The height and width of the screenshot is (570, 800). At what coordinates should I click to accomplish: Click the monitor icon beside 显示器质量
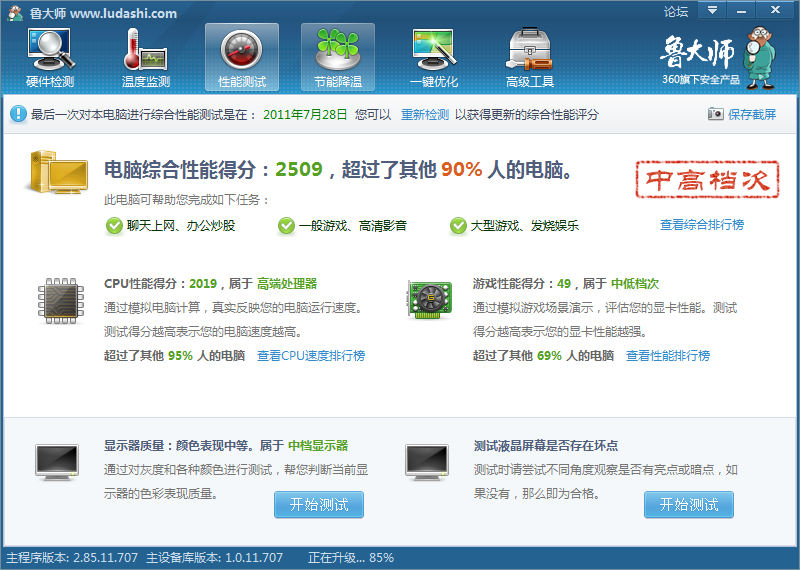(x=57, y=462)
